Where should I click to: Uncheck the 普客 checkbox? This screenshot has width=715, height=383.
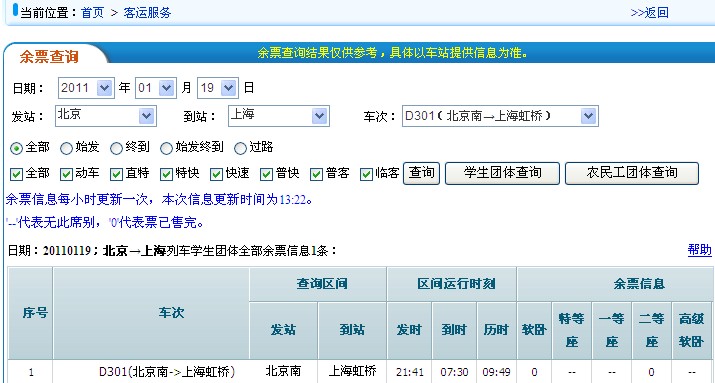pyautogui.click(x=316, y=174)
